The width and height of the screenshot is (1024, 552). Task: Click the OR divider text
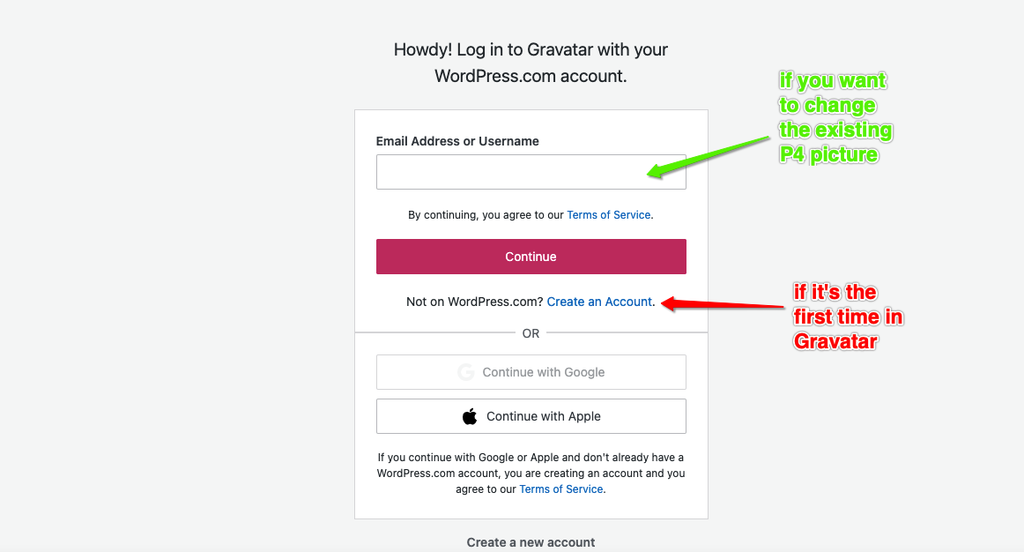[x=531, y=334]
